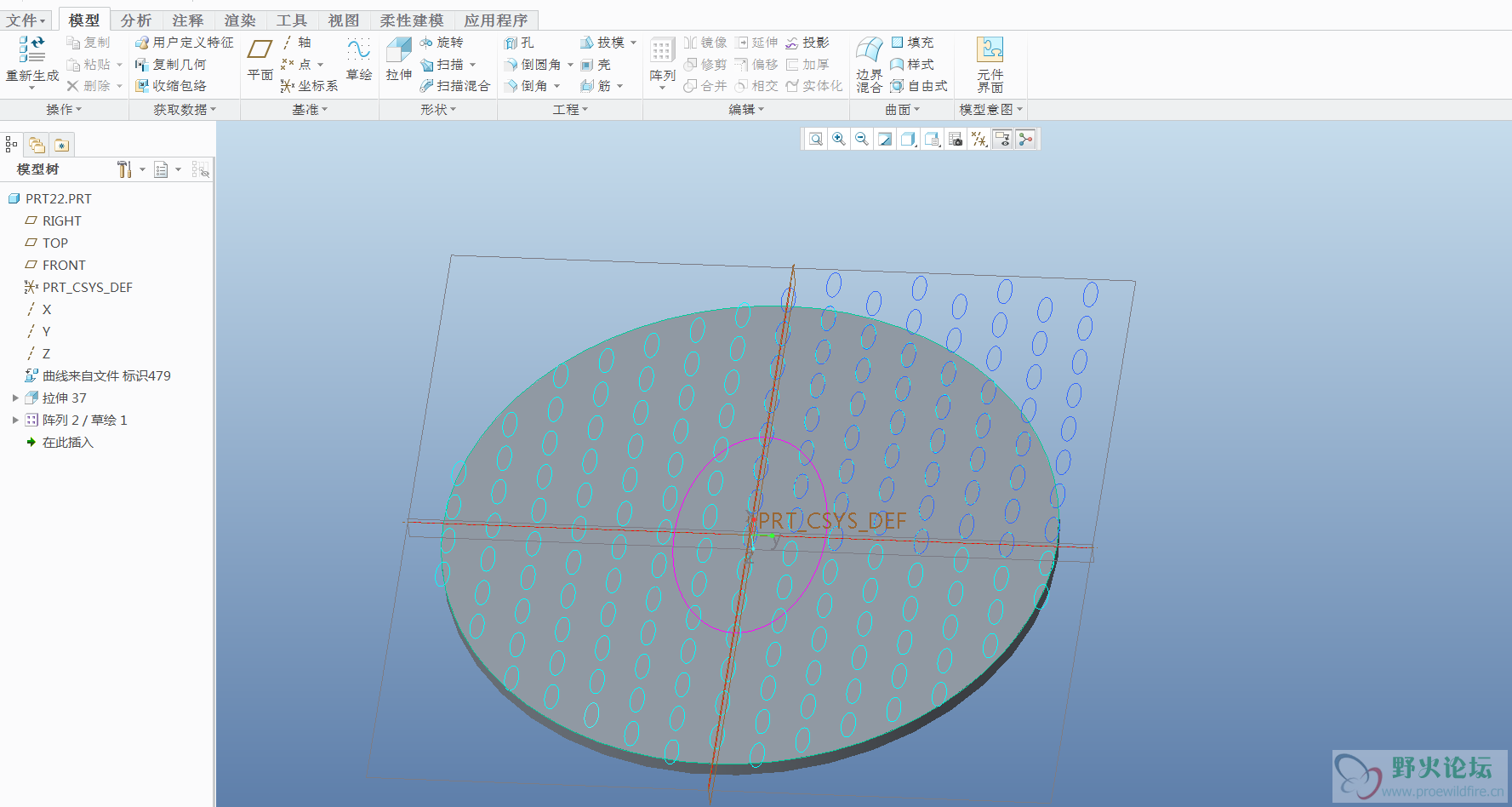The height and width of the screenshot is (807, 1512).
Task: Click the Pattern (阵列) icon
Action: [662, 49]
